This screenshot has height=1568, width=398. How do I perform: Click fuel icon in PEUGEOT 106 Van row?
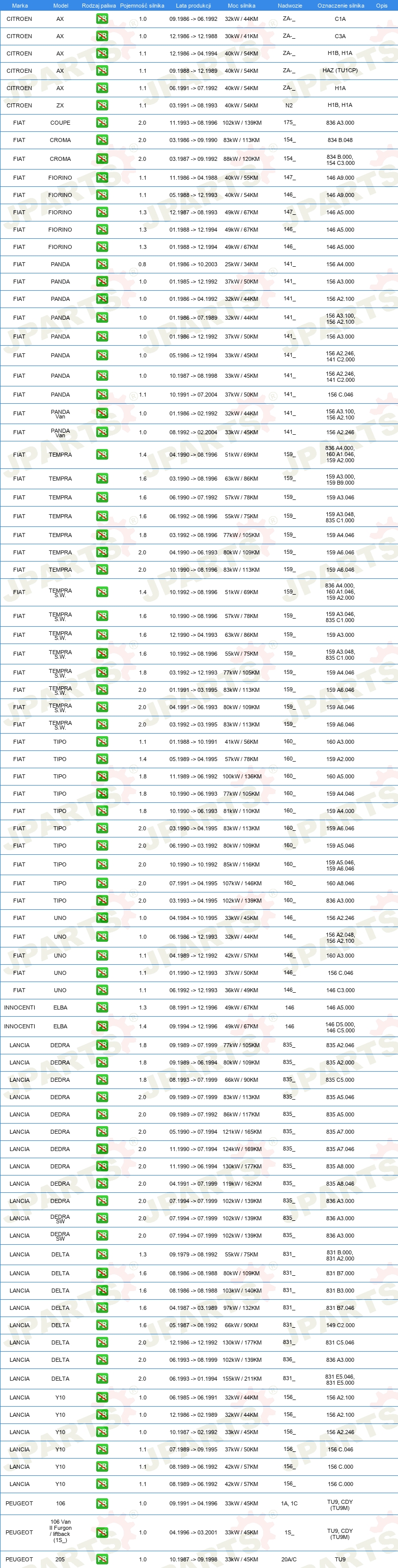tap(102, 1533)
